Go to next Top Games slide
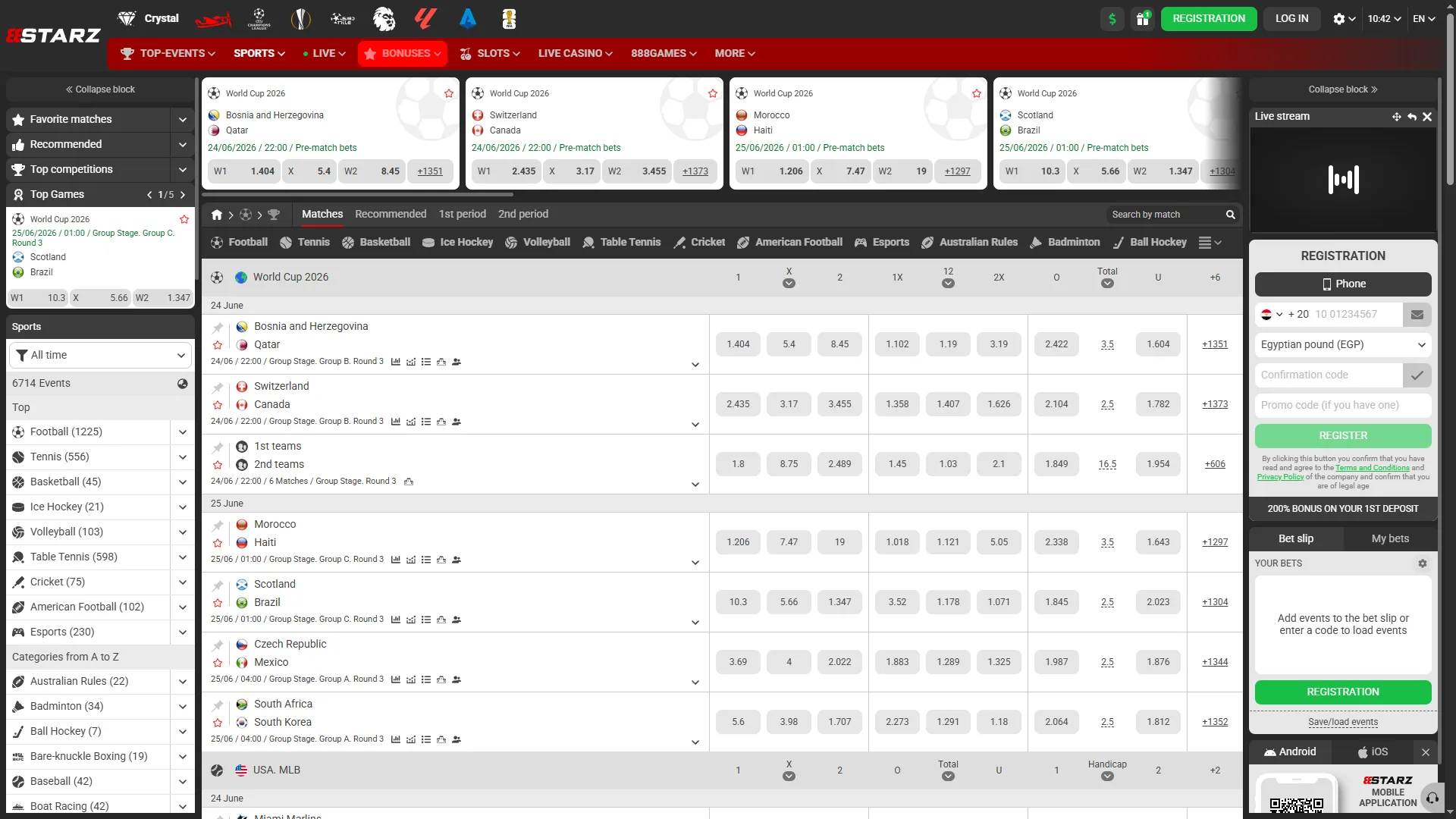The height and width of the screenshot is (819, 1456). click(183, 195)
